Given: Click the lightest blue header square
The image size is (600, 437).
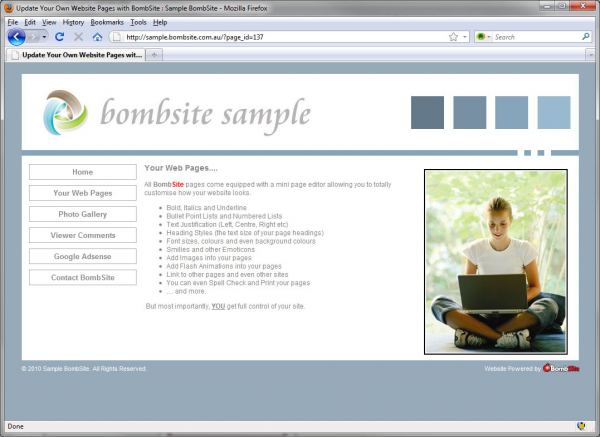Looking at the screenshot, I should [554, 113].
